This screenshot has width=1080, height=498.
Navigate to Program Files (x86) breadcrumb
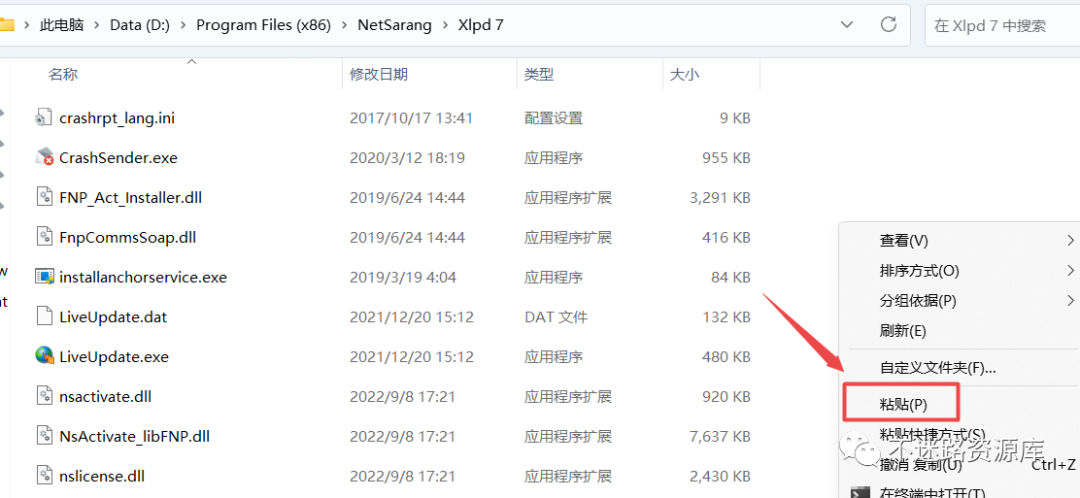click(264, 25)
